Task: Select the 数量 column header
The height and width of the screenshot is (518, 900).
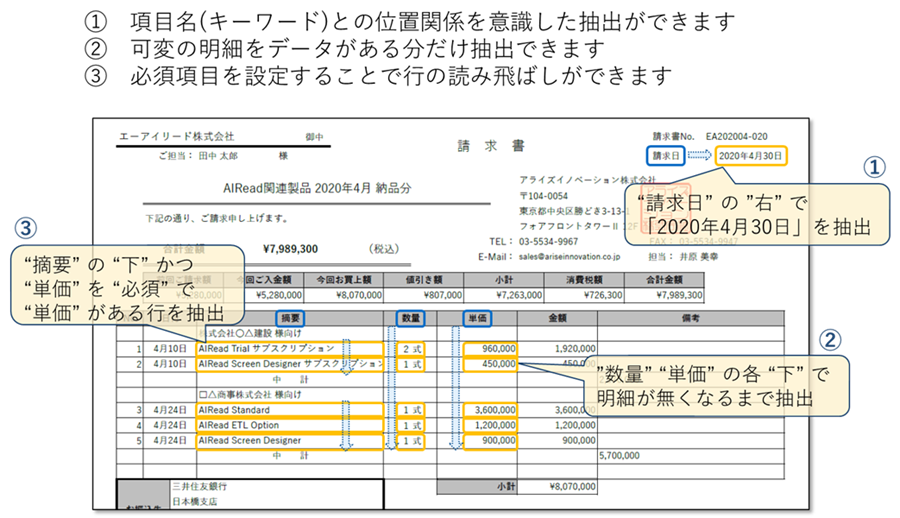Action: pos(410,318)
